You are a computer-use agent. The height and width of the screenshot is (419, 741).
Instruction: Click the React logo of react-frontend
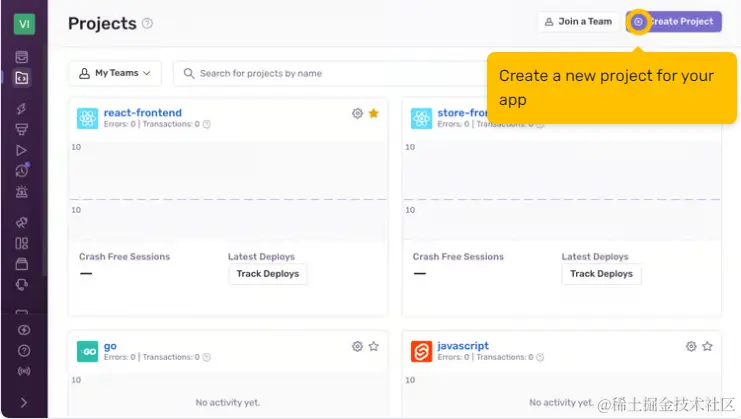tap(87, 118)
